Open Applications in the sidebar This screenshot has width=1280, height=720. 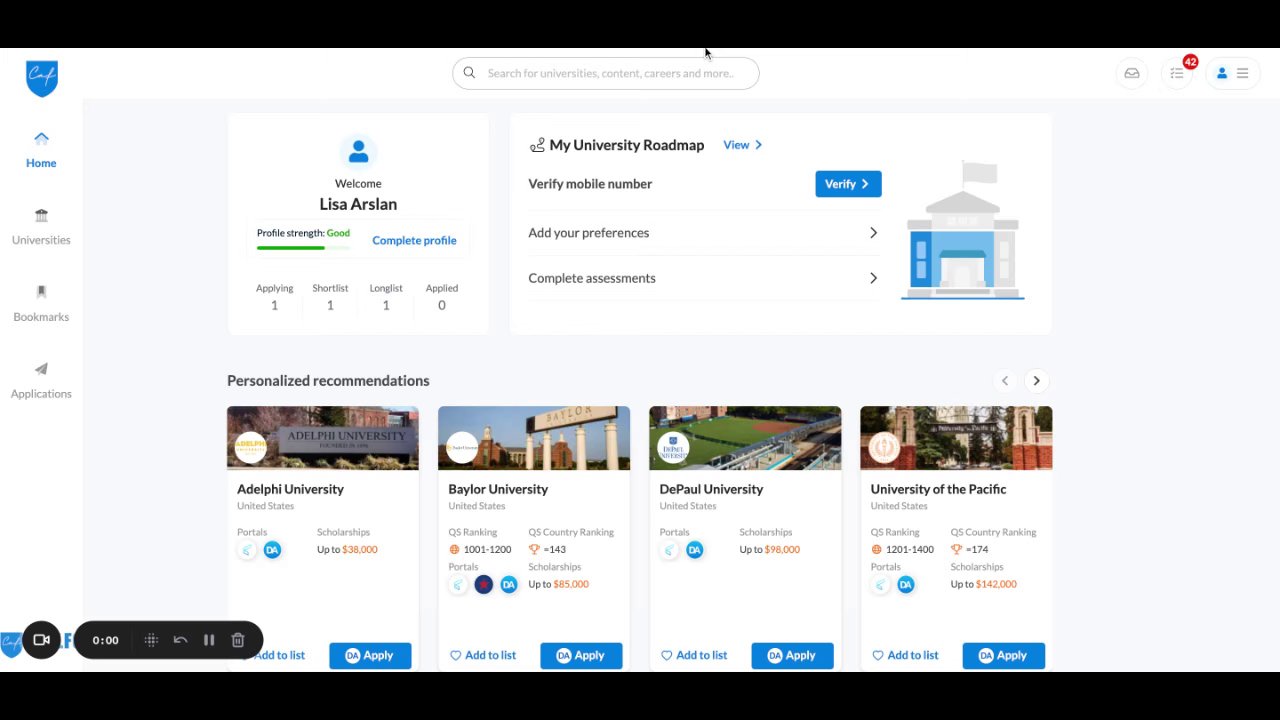point(41,381)
